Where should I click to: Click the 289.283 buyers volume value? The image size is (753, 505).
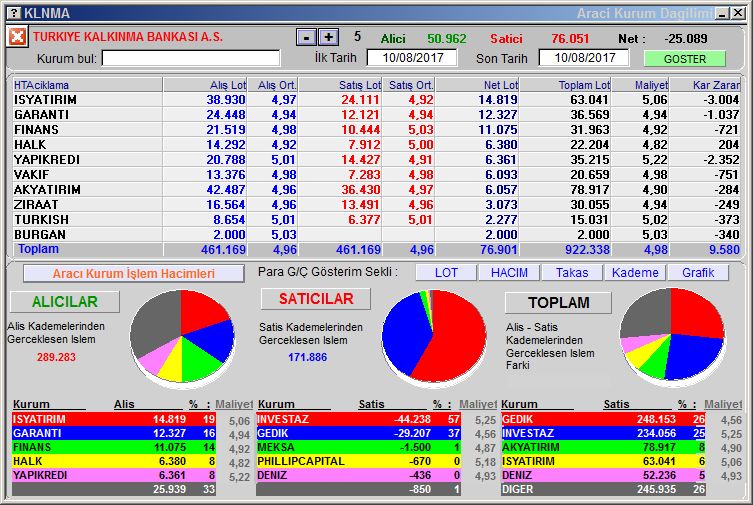tap(56, 357)
